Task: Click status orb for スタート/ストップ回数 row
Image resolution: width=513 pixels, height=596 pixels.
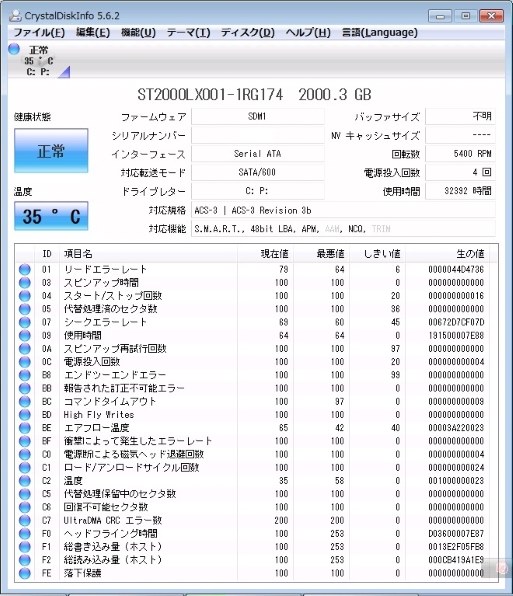Action: coord(25,296)
